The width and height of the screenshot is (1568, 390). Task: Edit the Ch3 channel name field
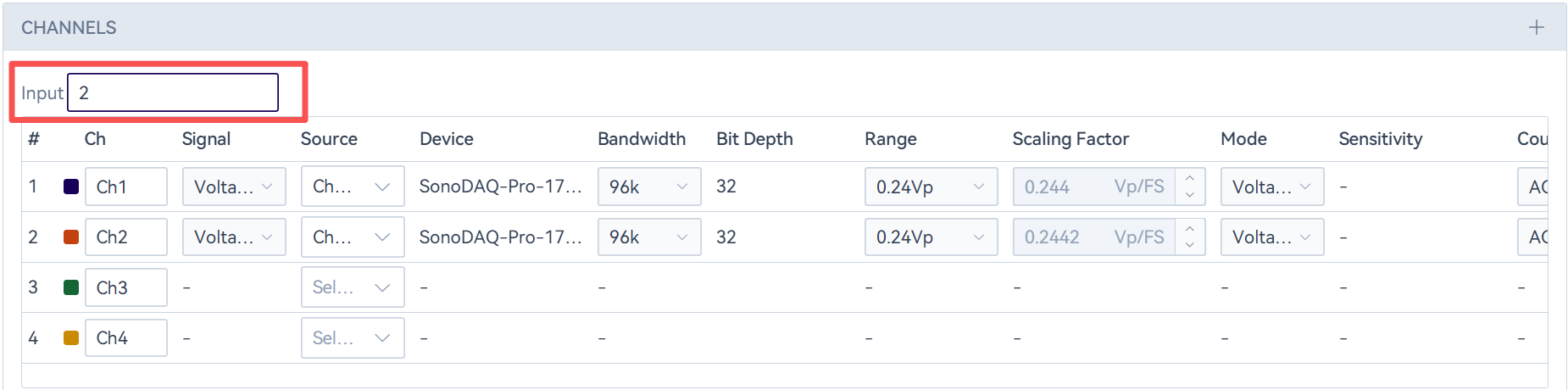click(125, 287)
